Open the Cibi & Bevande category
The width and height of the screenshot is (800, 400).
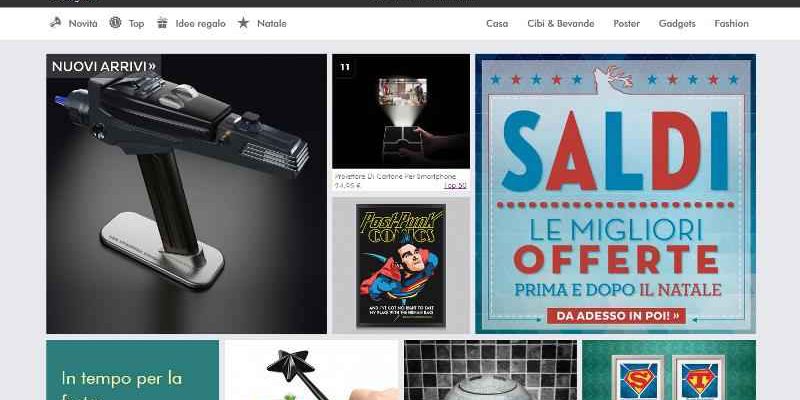click(x=561, y=23)
